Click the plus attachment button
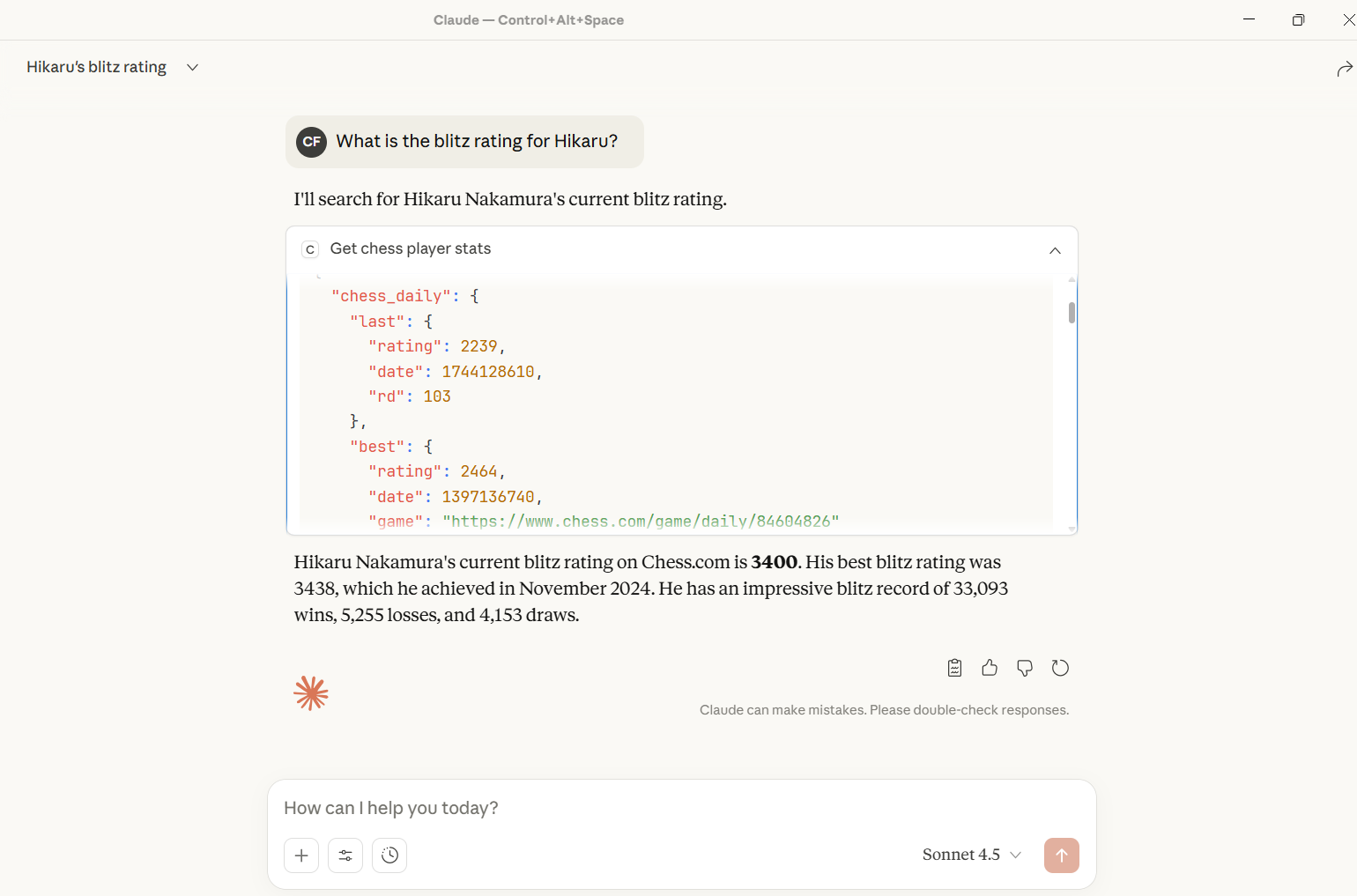Screen dimensions: 1357x896 [301, 855]
